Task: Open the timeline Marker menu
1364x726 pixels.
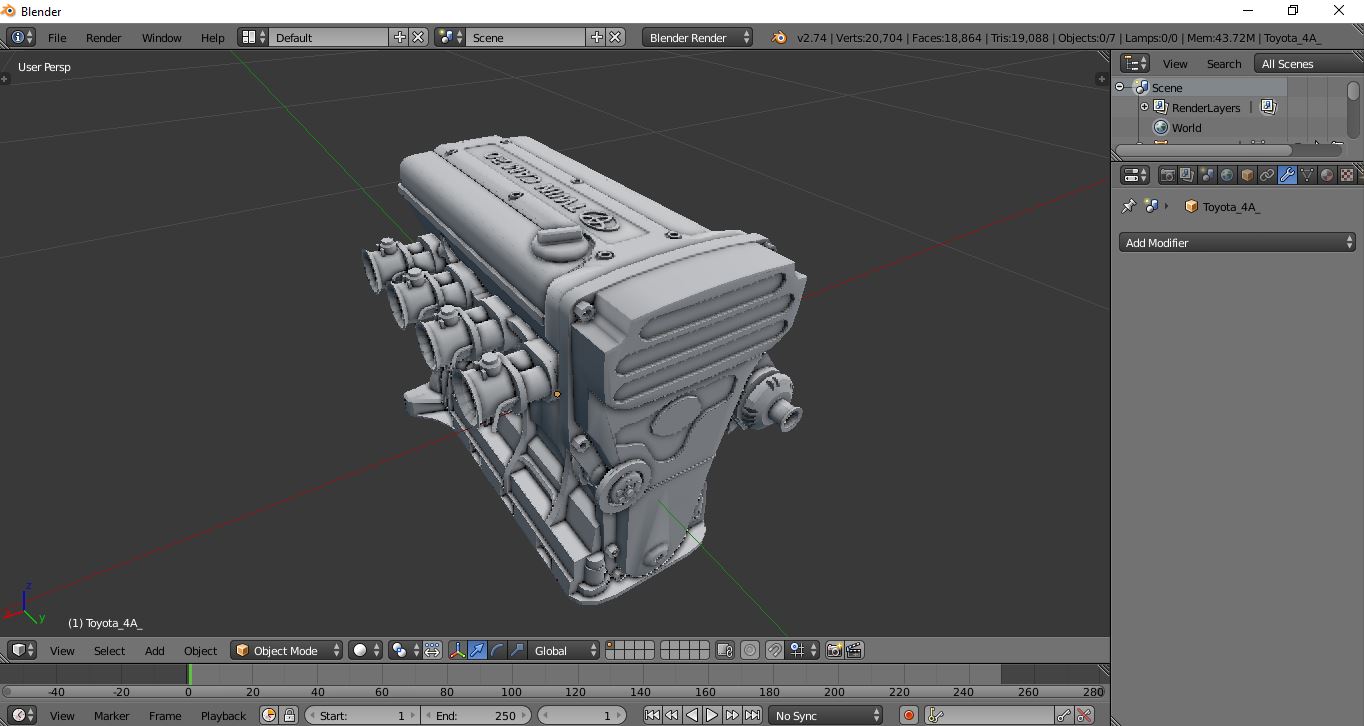Action: (111, 715)
